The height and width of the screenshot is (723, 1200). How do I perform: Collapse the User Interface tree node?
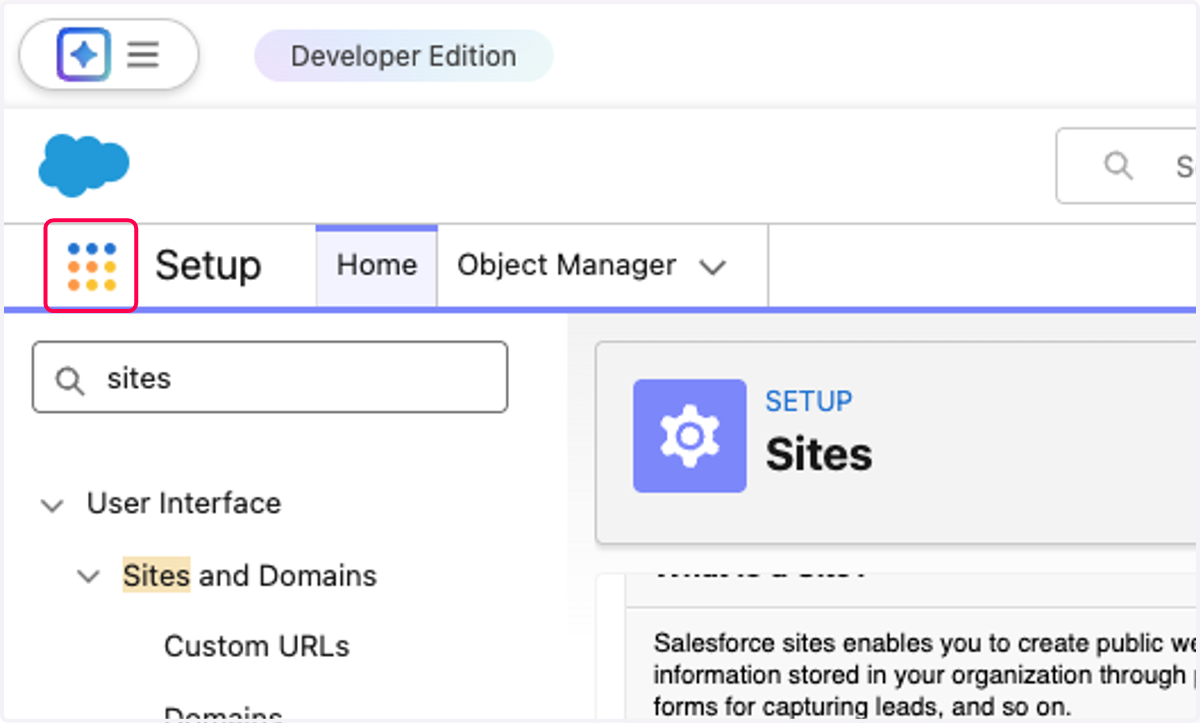click(x=51, y=505)
